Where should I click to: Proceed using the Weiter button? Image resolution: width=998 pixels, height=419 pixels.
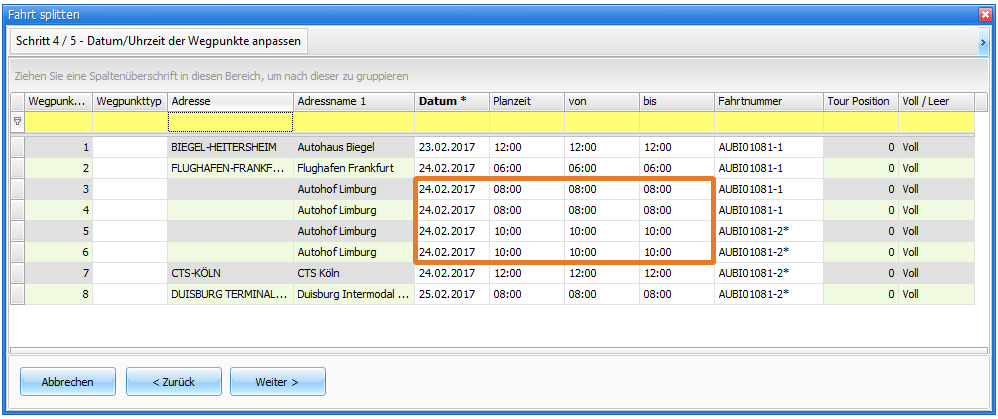tap(277, 382)
